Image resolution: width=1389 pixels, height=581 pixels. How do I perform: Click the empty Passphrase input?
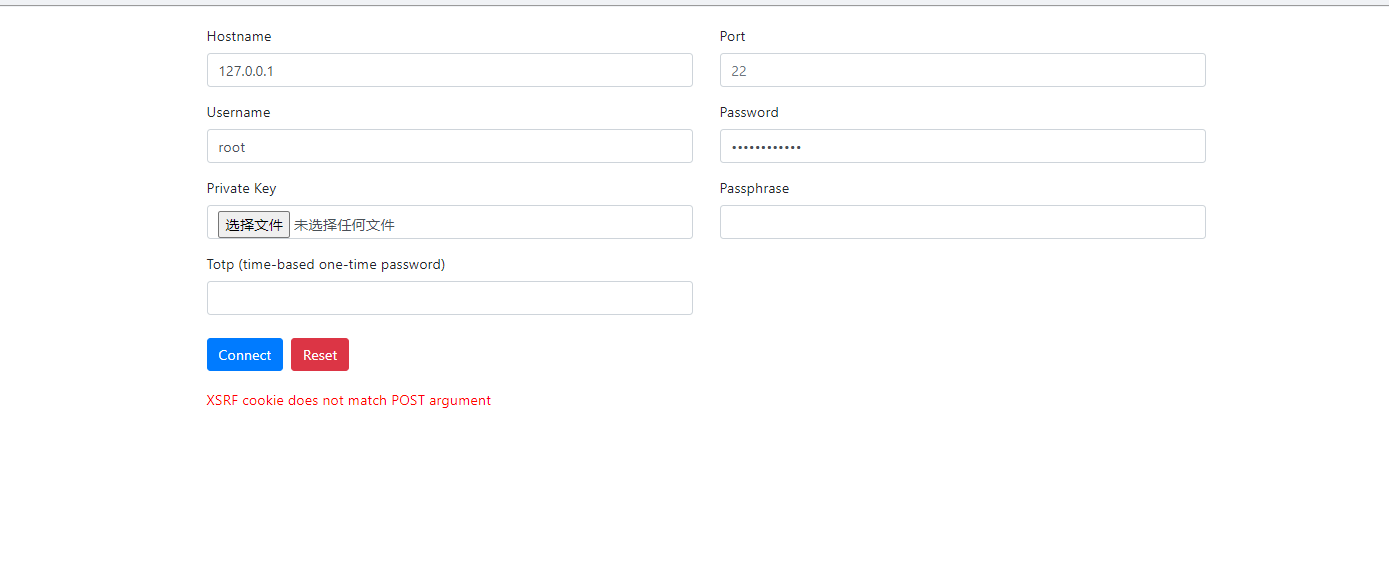click(x=962, y=221)
